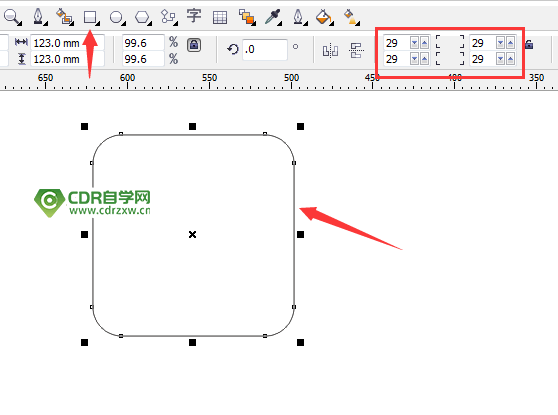Open the Outline Pen tool

coord(298,16)
